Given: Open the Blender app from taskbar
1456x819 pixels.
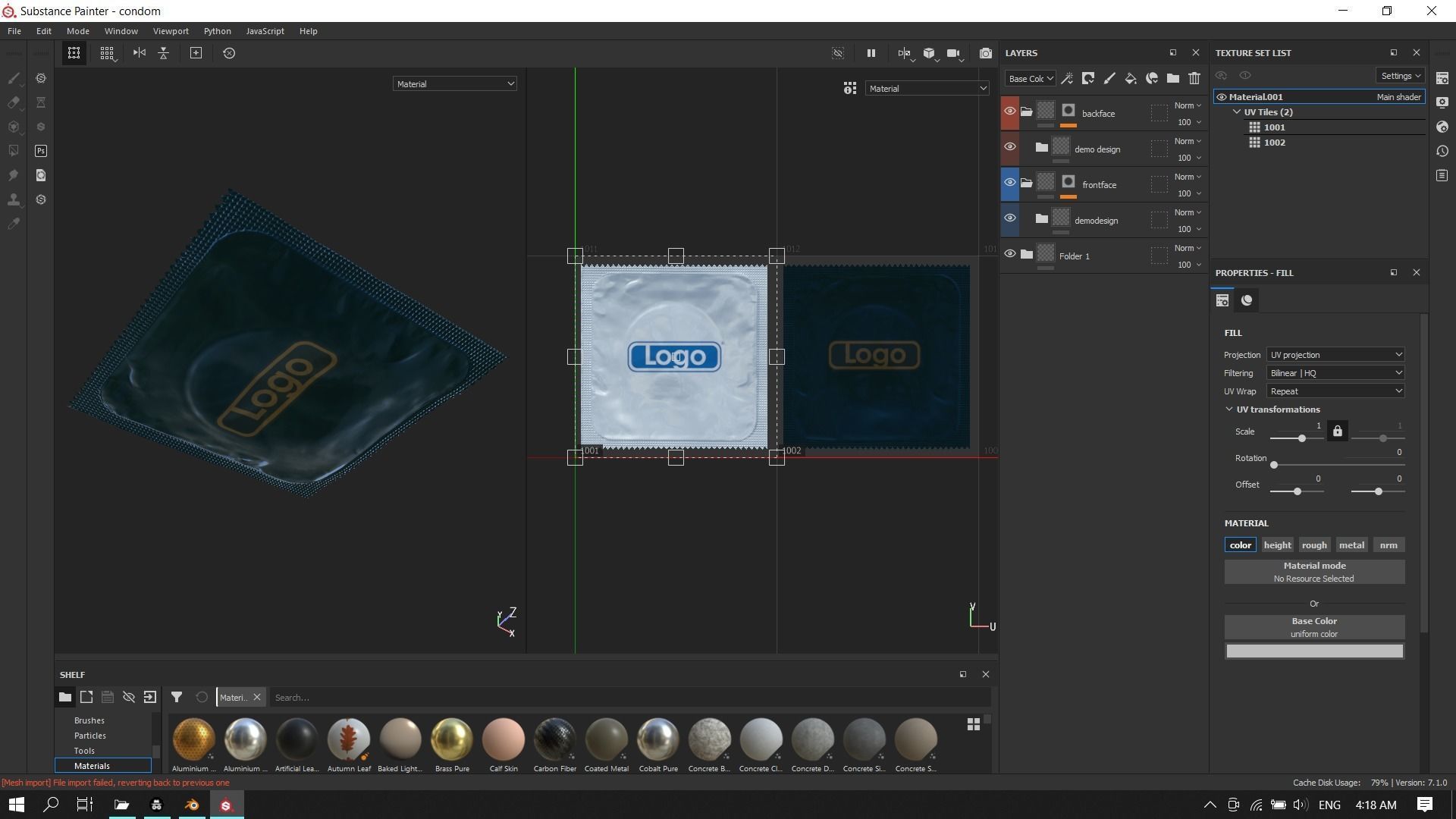Looking at the screenshot, I should tap(192, 805).
